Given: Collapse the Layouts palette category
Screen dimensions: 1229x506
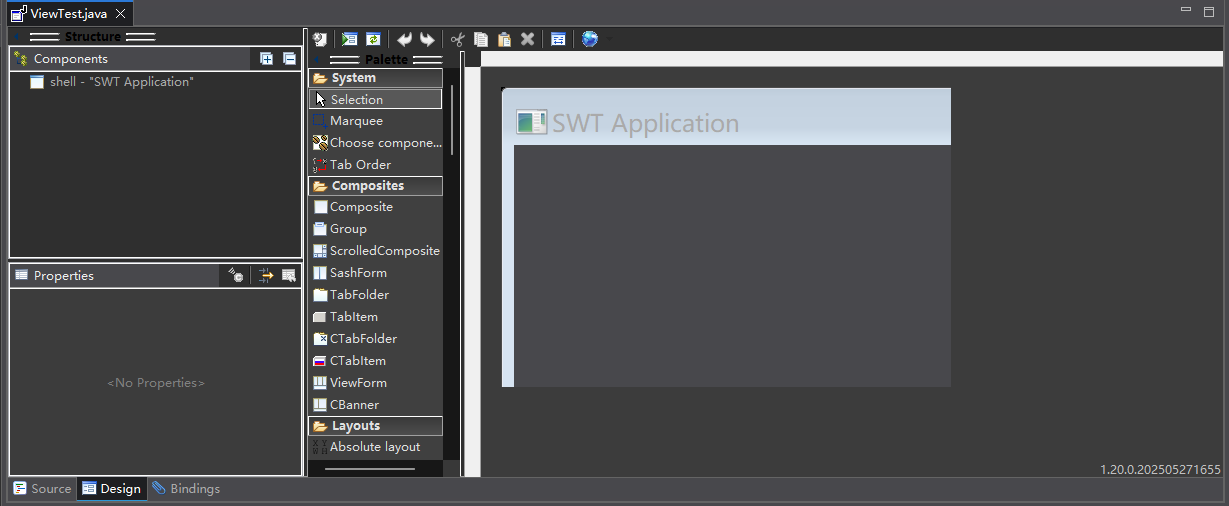Looking at the screenshot, I should pos(375,426).
